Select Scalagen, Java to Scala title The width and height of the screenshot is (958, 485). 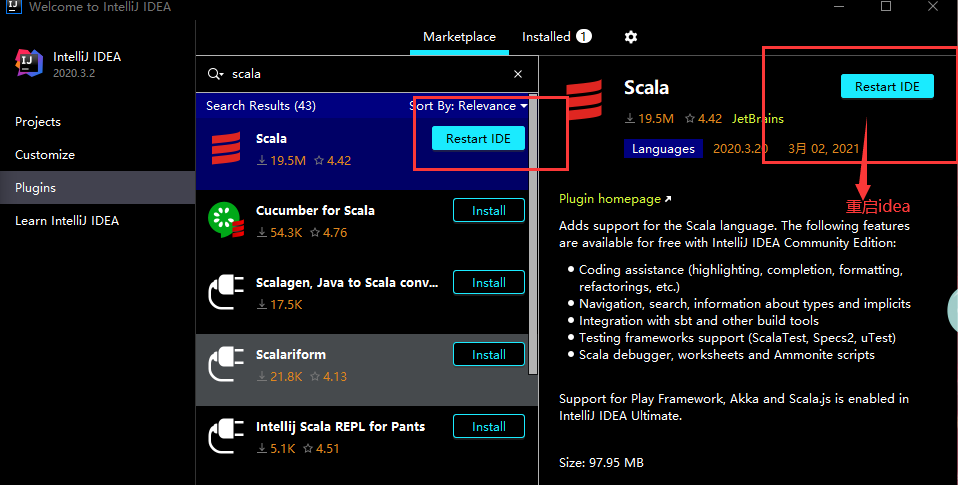pos(347,283)
